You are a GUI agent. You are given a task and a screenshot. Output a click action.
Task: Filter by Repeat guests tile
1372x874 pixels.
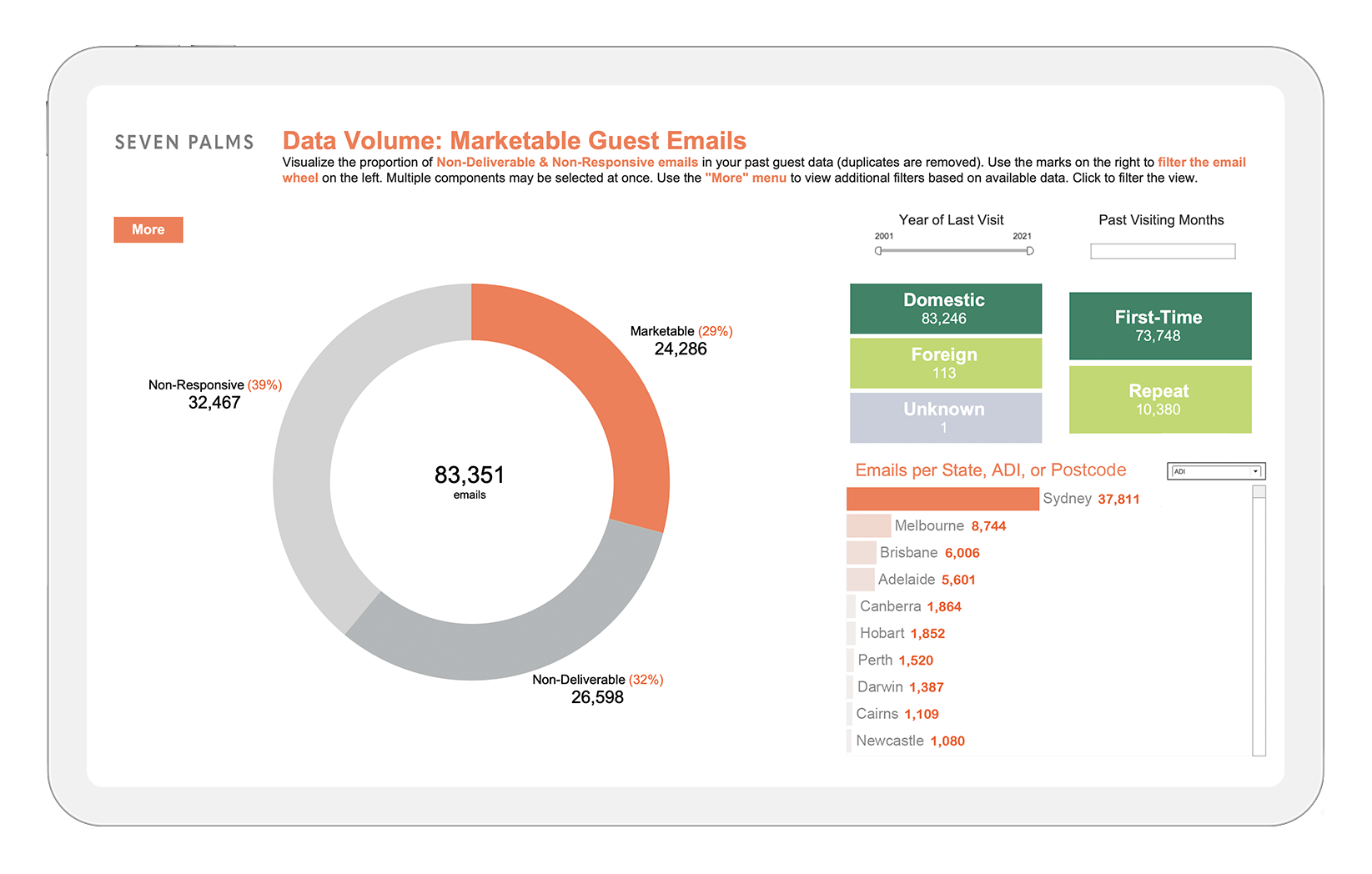1160,399
